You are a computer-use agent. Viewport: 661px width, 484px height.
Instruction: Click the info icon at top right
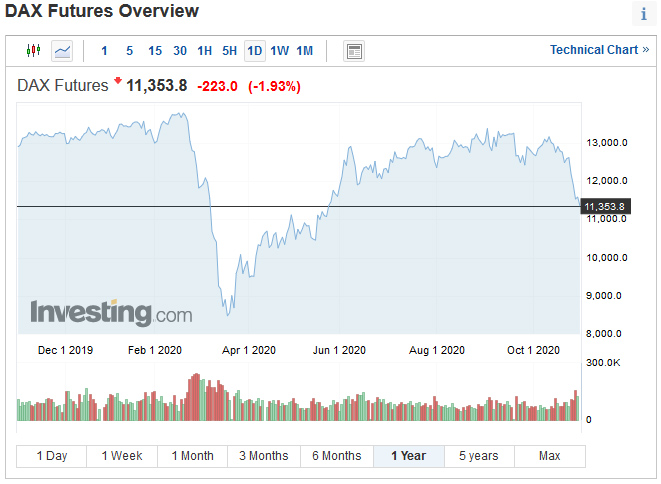643,14
